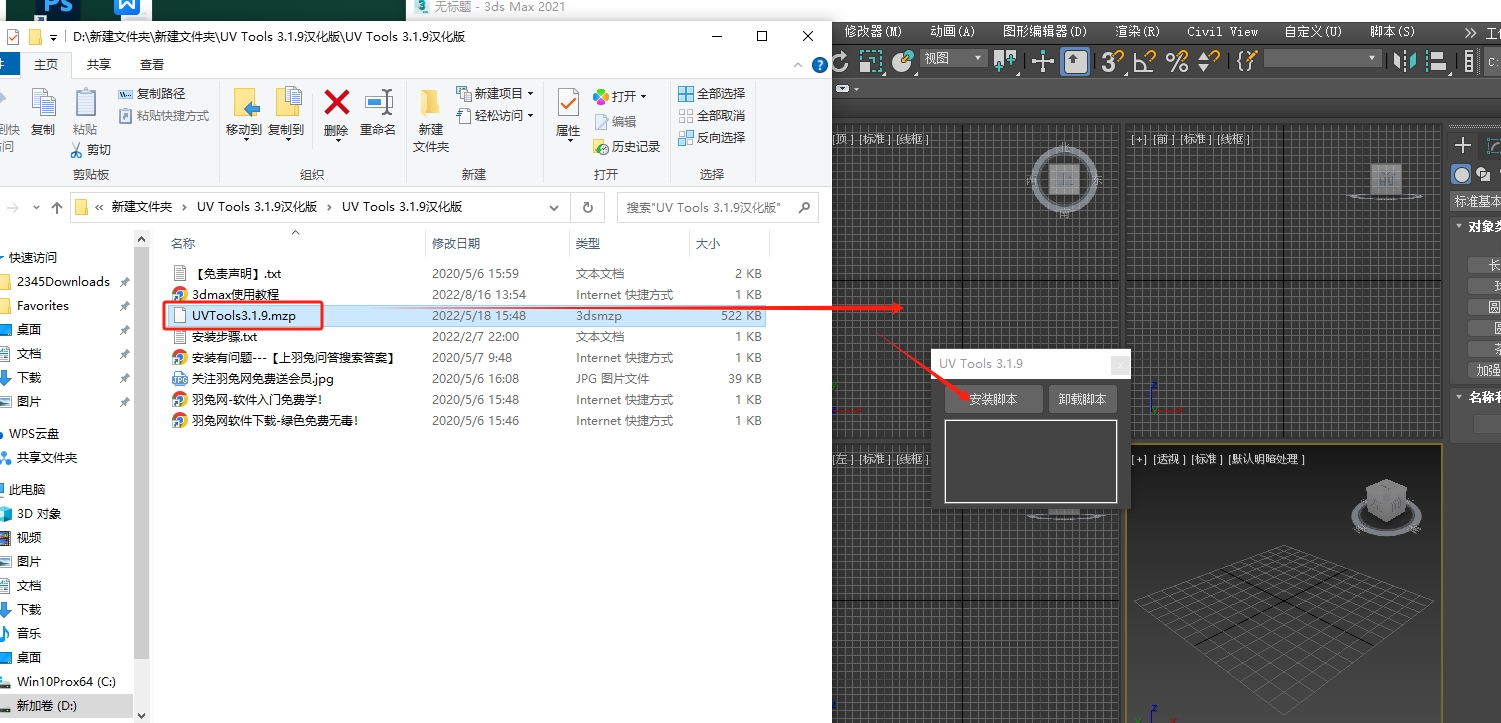Click the 默认明暗处理 viewport label

click(x=1267, y=459)
